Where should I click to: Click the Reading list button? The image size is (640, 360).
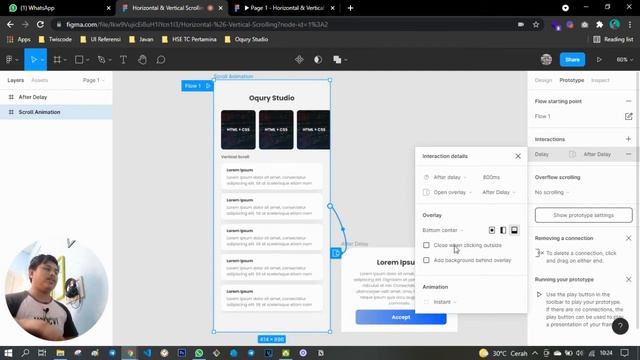click(x=613, y=40)
